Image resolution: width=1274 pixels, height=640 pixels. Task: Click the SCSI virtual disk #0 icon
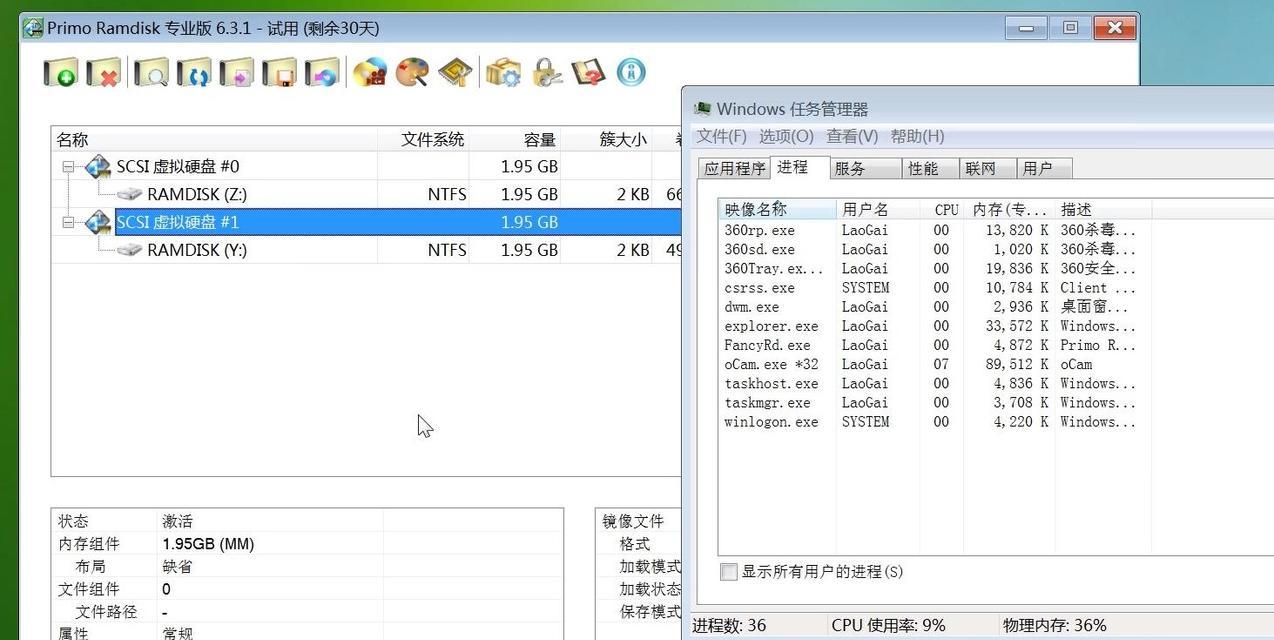click(x=98, y=166)
